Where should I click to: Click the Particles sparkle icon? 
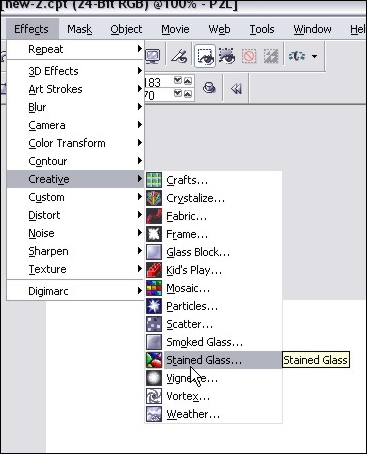tap(154, 306)
